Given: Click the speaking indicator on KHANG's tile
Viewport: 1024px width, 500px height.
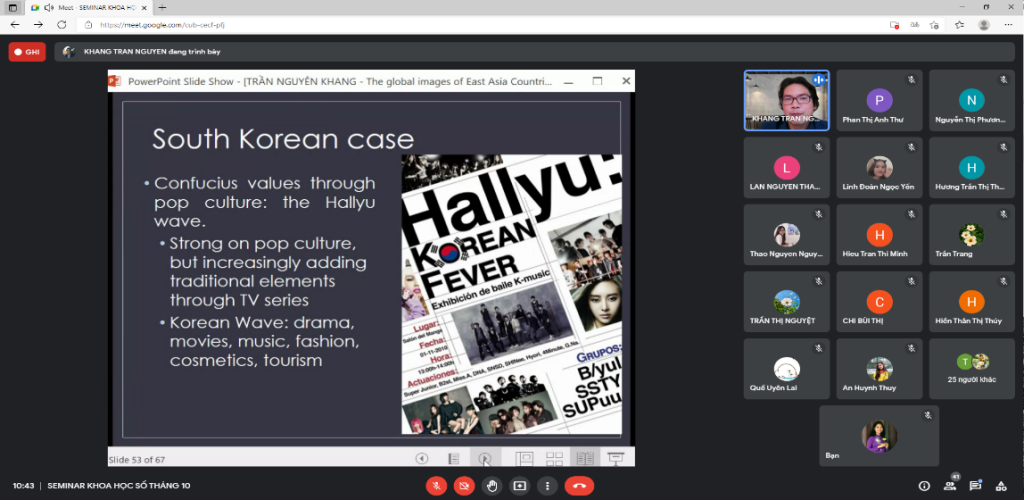Looking at the screenshot, I should pyautogui.click(x=818, y=80).
